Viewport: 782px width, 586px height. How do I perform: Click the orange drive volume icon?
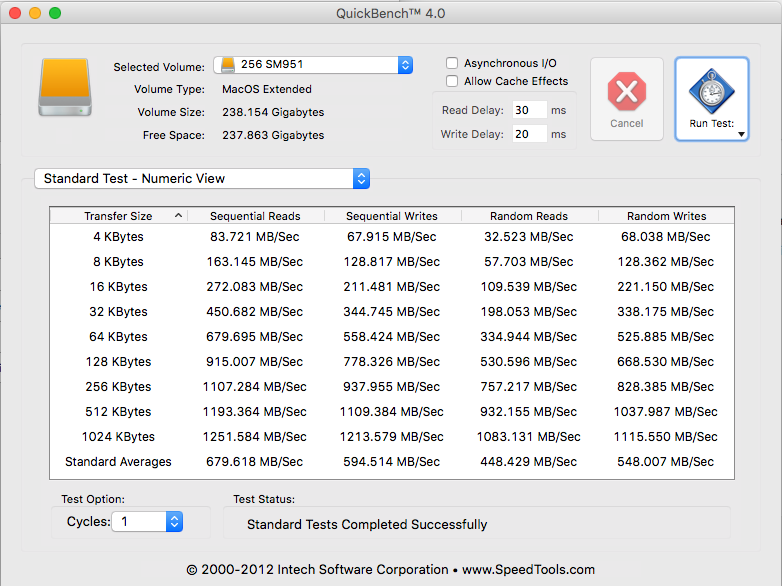click(x=65, y=87)
